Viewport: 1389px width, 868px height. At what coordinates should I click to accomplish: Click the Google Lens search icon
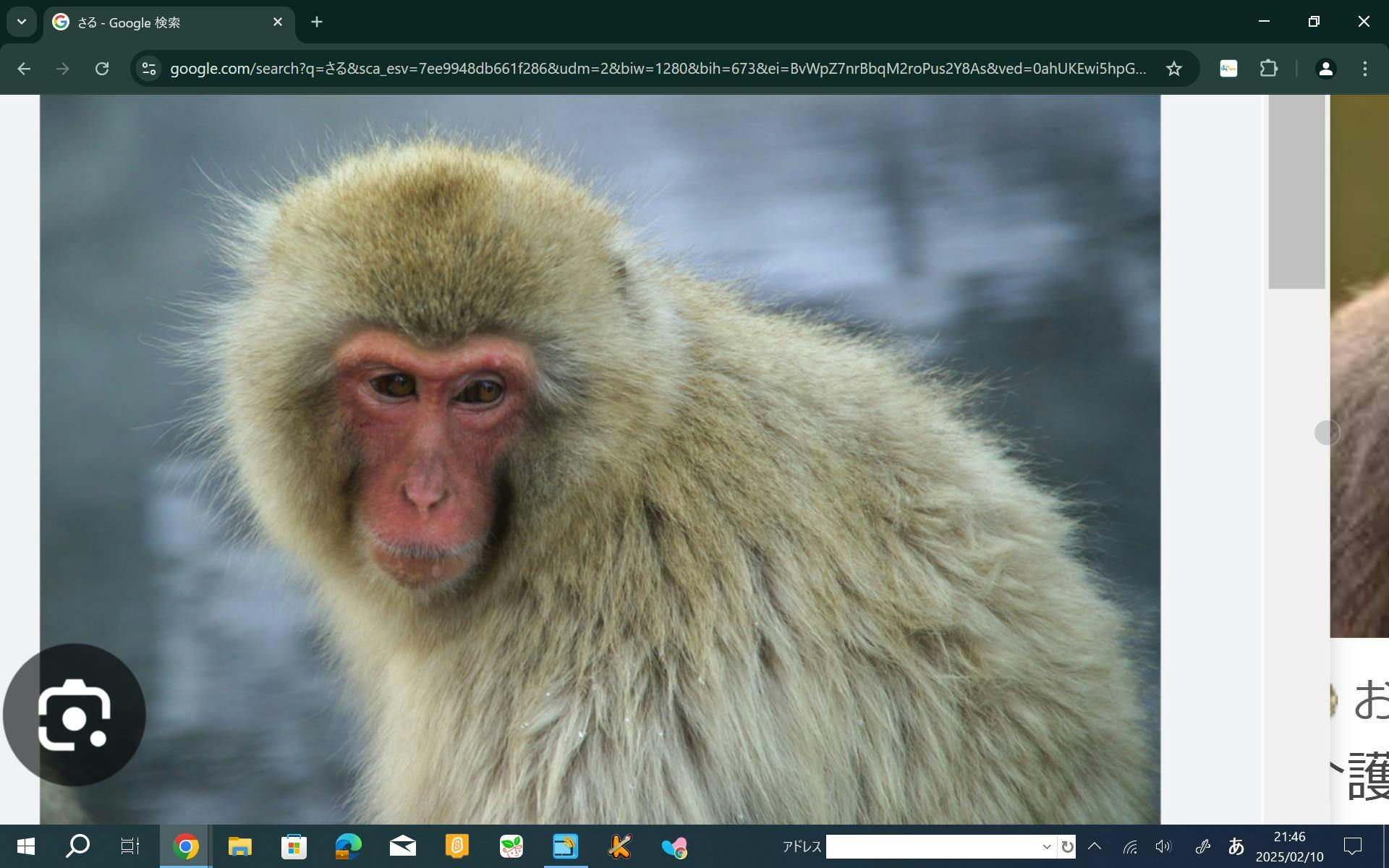[74, 715]
